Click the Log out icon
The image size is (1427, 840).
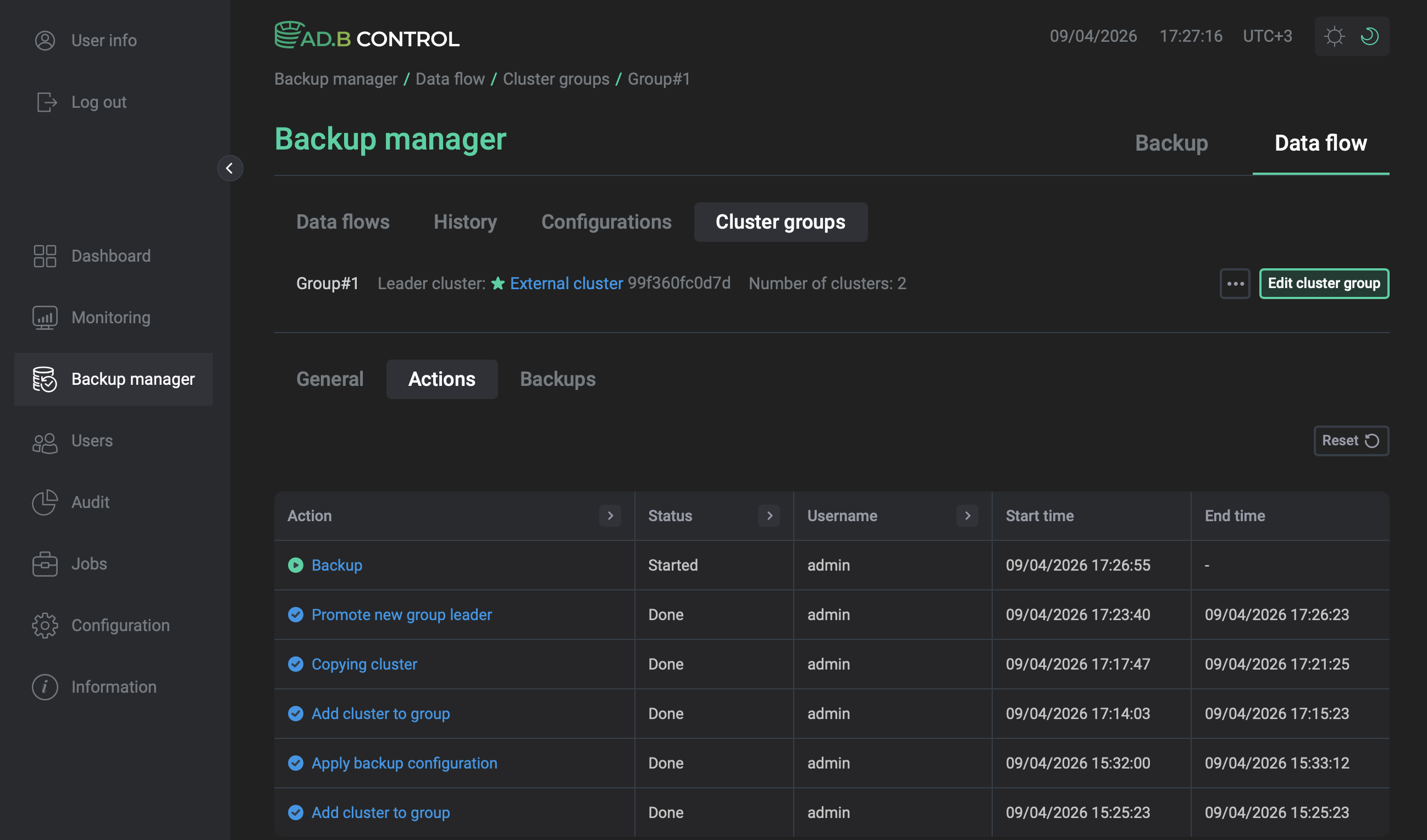click(46, 102)
